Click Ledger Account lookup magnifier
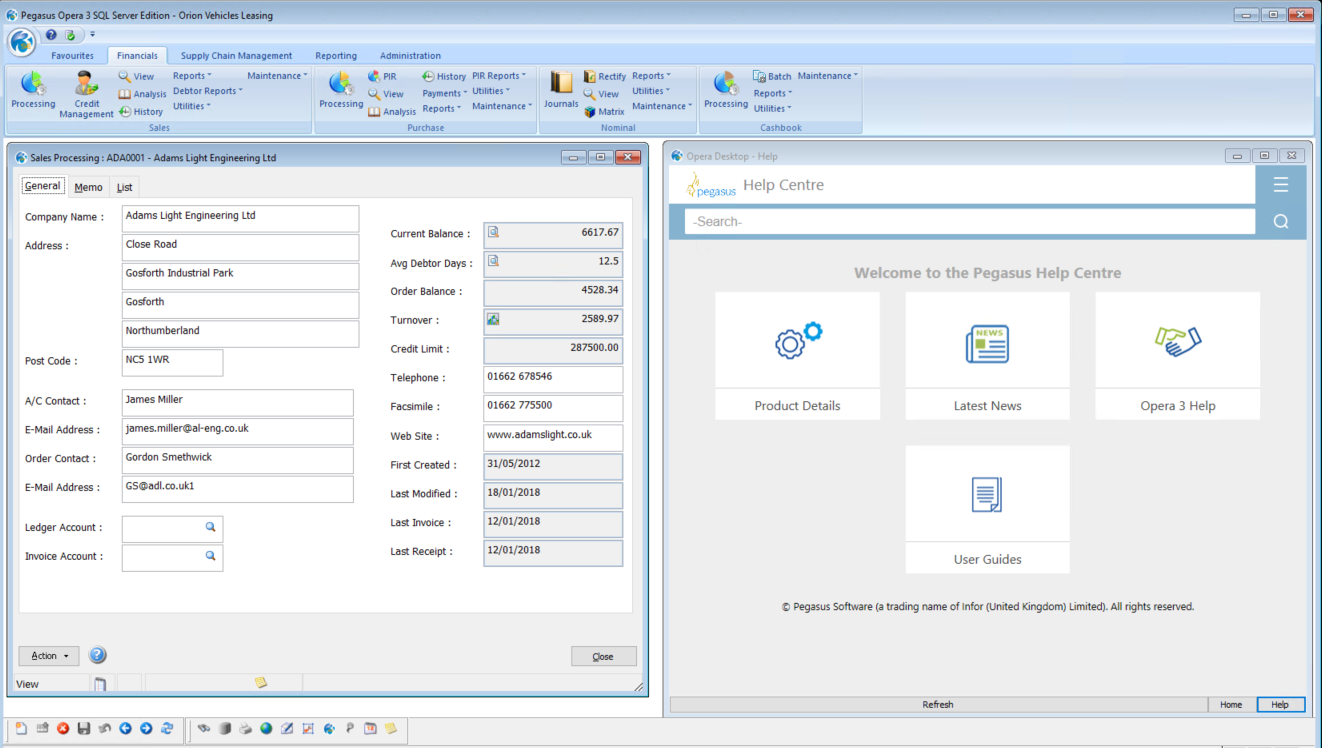 [210, 527]
